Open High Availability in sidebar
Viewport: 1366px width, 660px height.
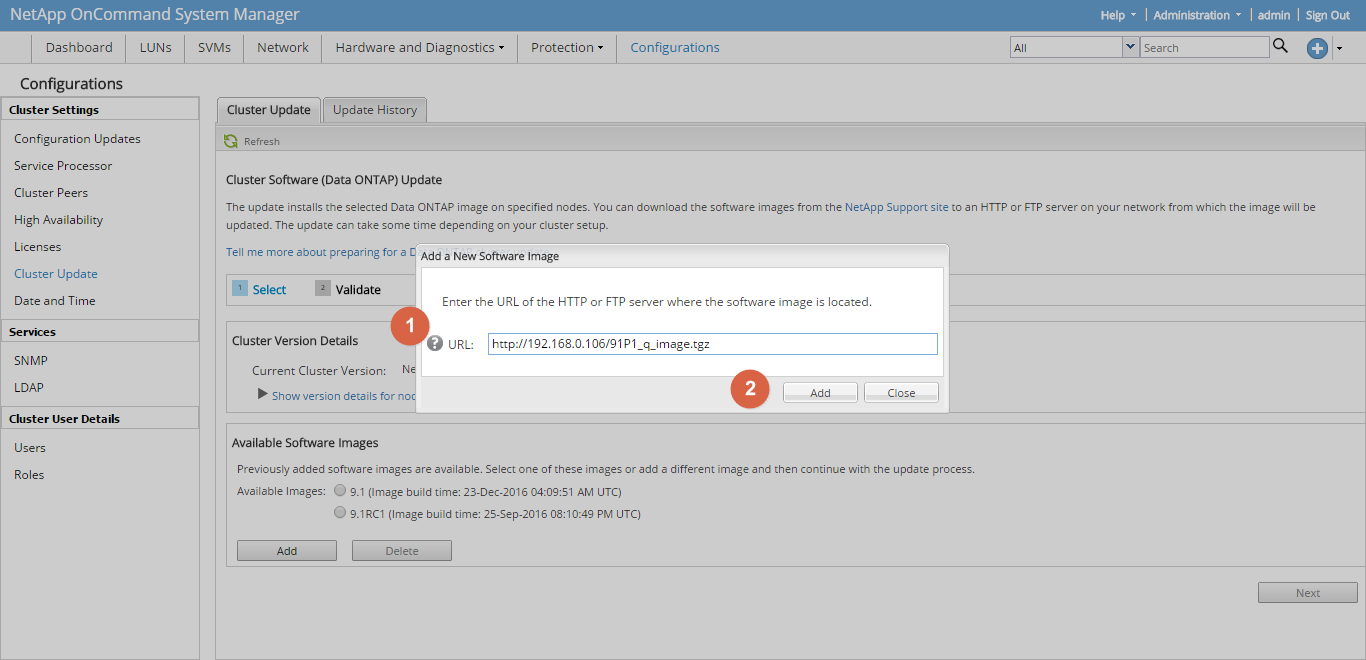pos(58,220)
